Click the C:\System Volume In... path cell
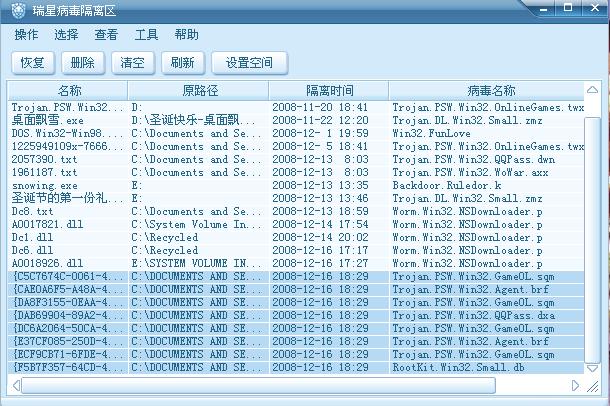 (196, 224)
